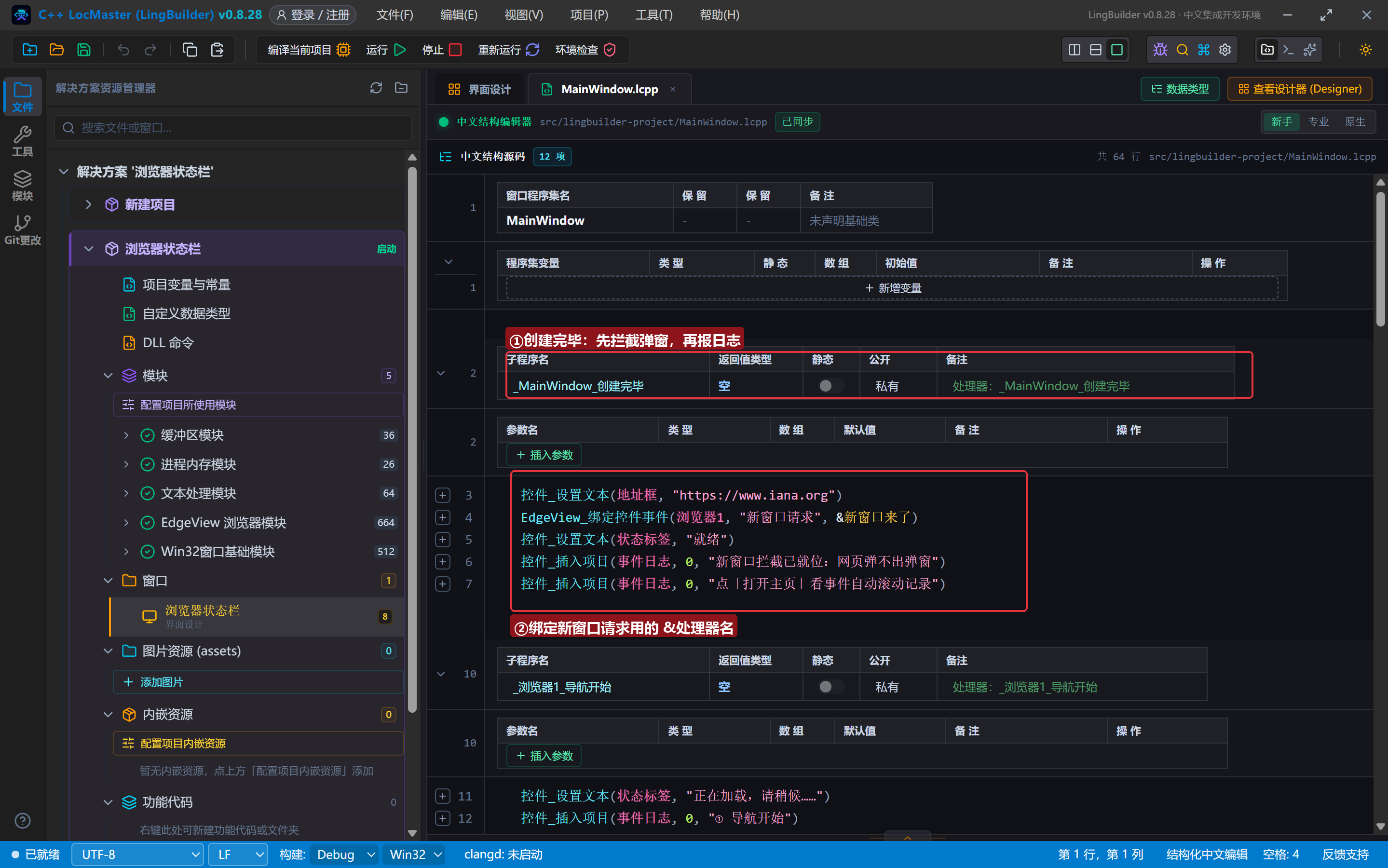
Task: Click the 新增变量 button
Action: [892, 288]
